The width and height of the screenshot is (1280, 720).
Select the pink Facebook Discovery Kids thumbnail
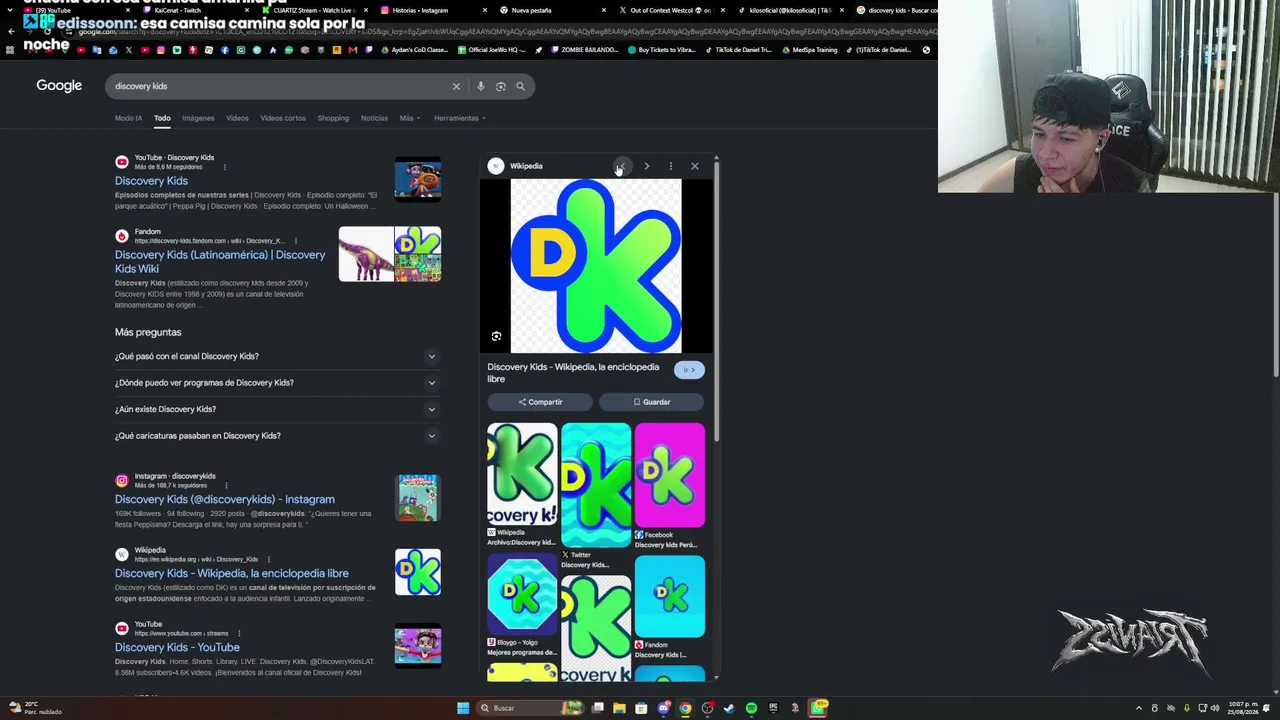[x=670, y=476]
